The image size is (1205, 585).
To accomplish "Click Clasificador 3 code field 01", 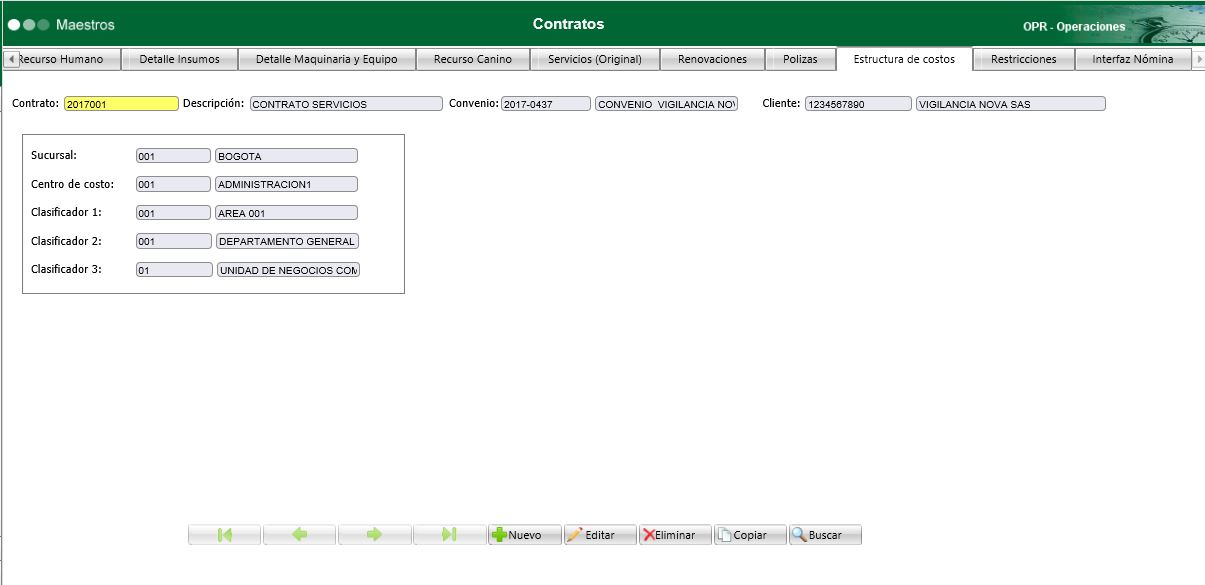I will 174,270.
